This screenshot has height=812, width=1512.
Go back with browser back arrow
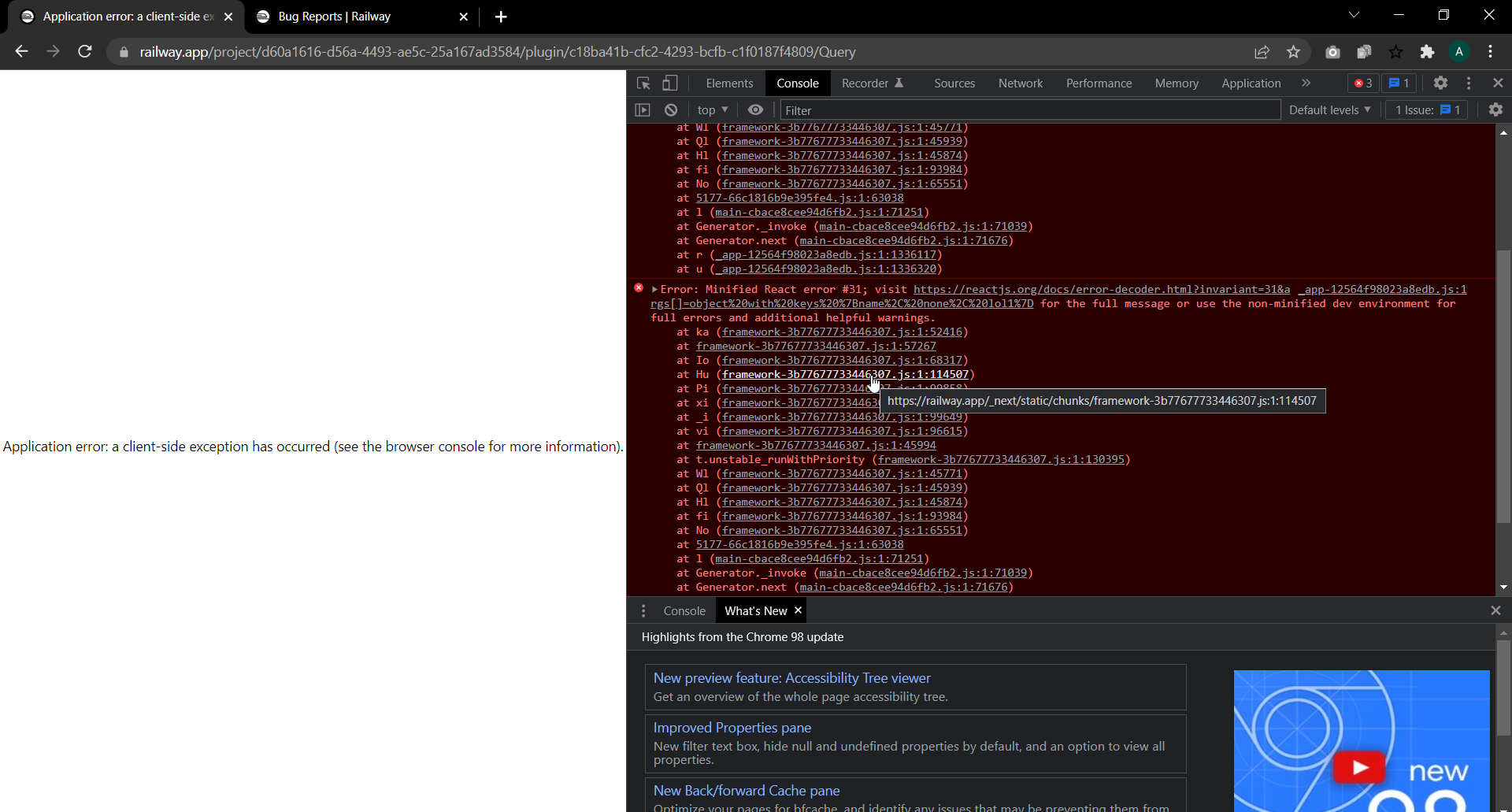pos(21,52)
